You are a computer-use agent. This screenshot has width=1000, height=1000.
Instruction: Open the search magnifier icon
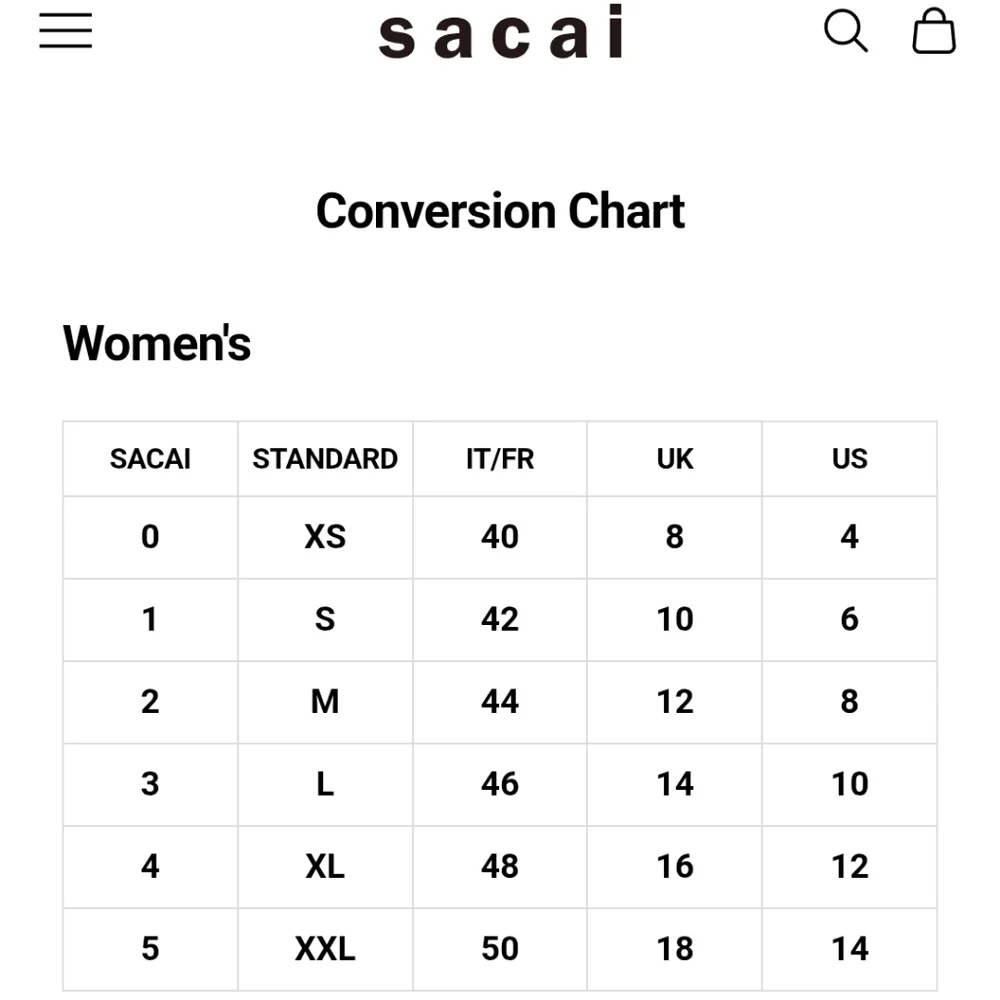846,31
